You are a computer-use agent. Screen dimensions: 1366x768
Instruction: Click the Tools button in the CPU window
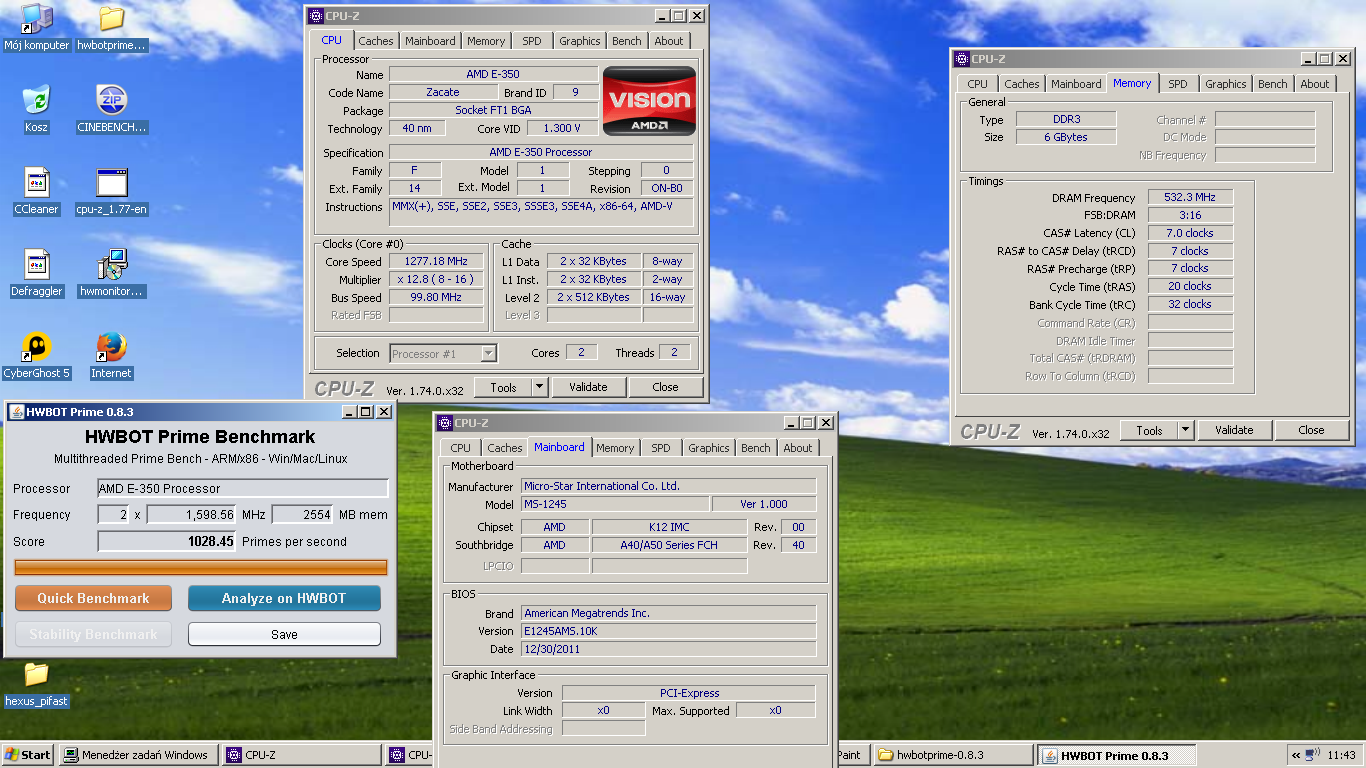(503, 387)
